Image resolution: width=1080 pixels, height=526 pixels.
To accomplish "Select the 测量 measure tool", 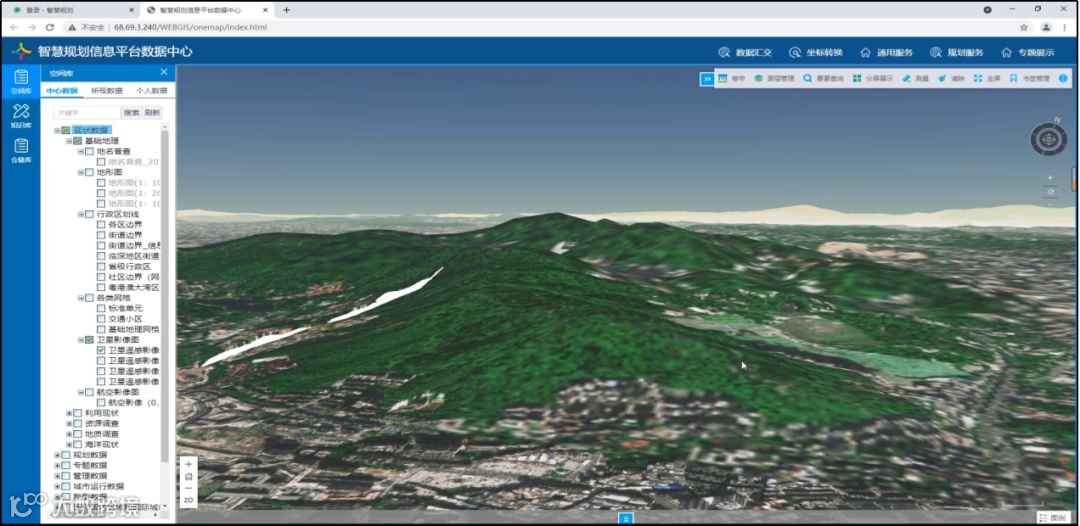I will pyautogui.click(x=915, y=78).
